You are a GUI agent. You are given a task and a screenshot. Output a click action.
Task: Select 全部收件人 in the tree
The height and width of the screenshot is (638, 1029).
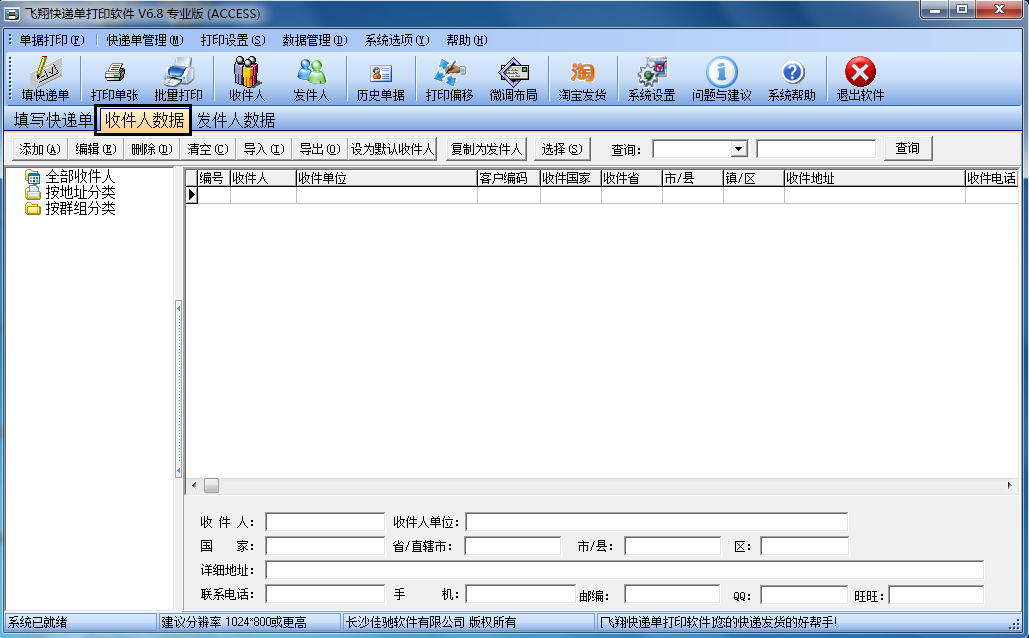click(x=80, y=177)
